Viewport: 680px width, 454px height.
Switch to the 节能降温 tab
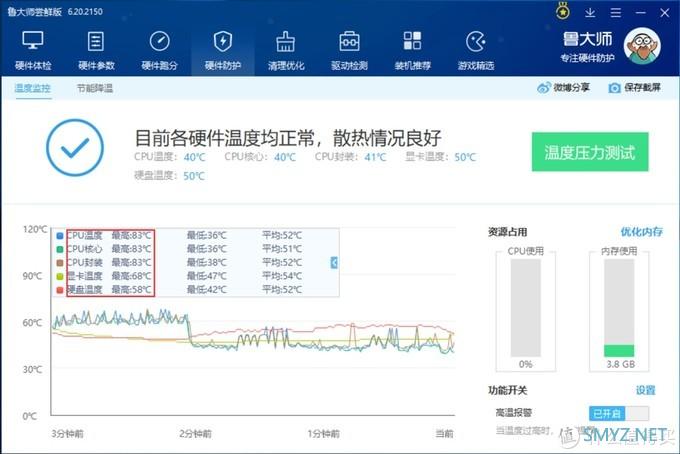[x=95, y=88]
